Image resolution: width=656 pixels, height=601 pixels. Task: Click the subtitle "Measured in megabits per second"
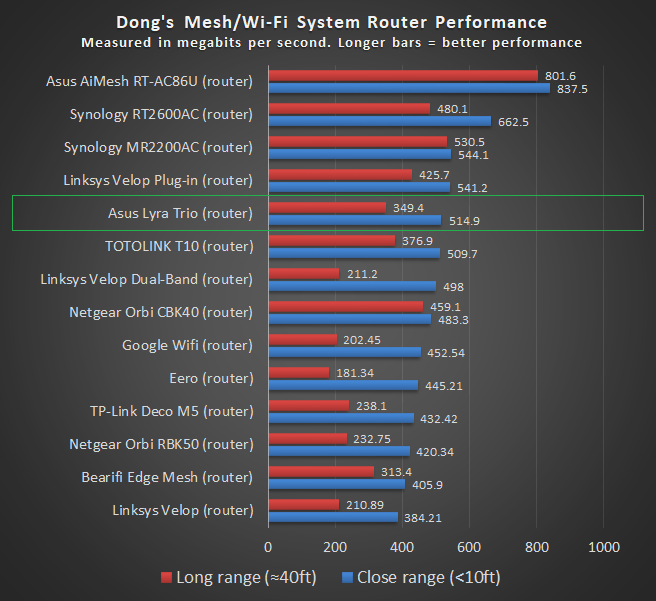coord(206,43)
